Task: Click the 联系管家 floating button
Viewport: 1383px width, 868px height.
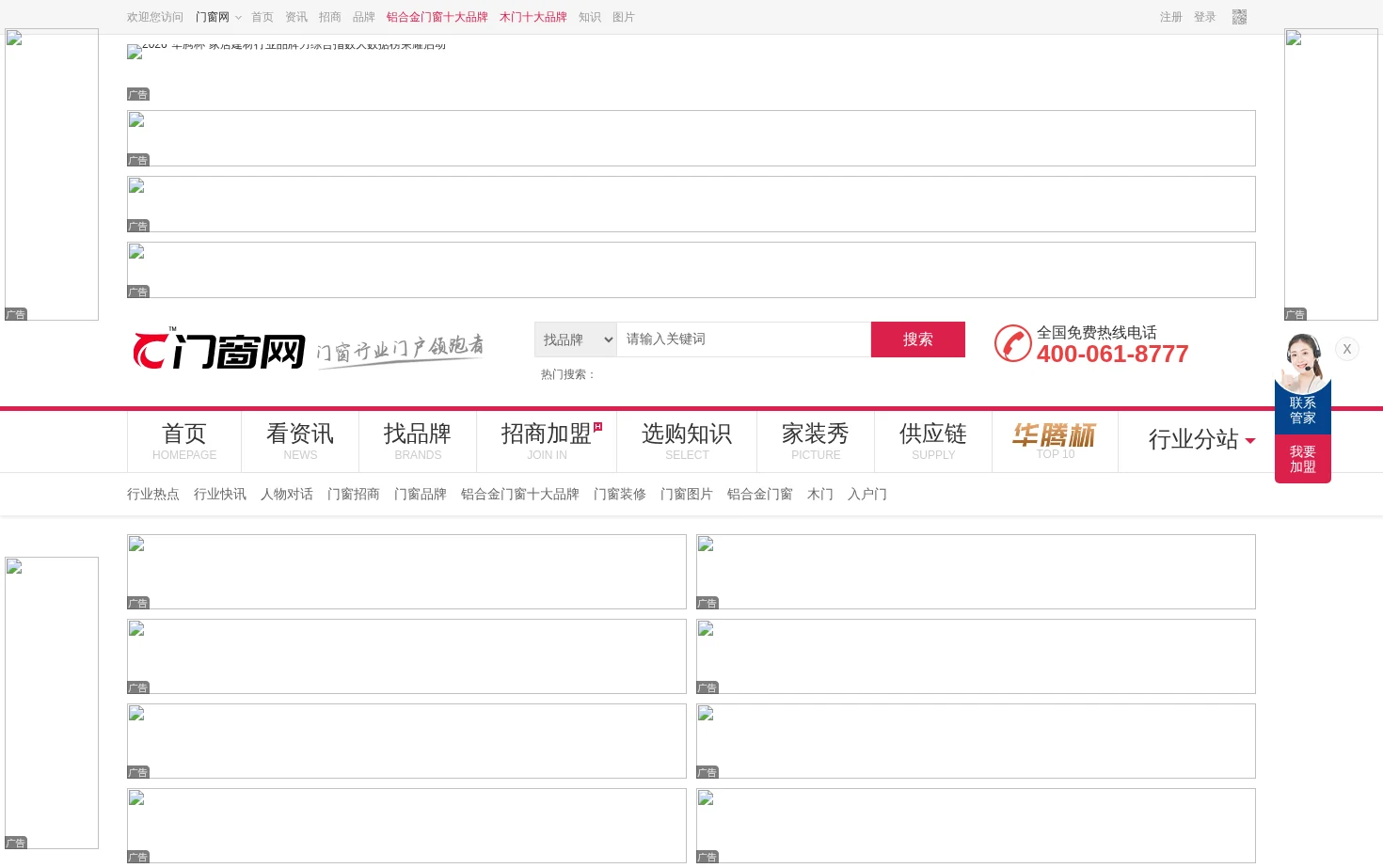Action: 1303,411
